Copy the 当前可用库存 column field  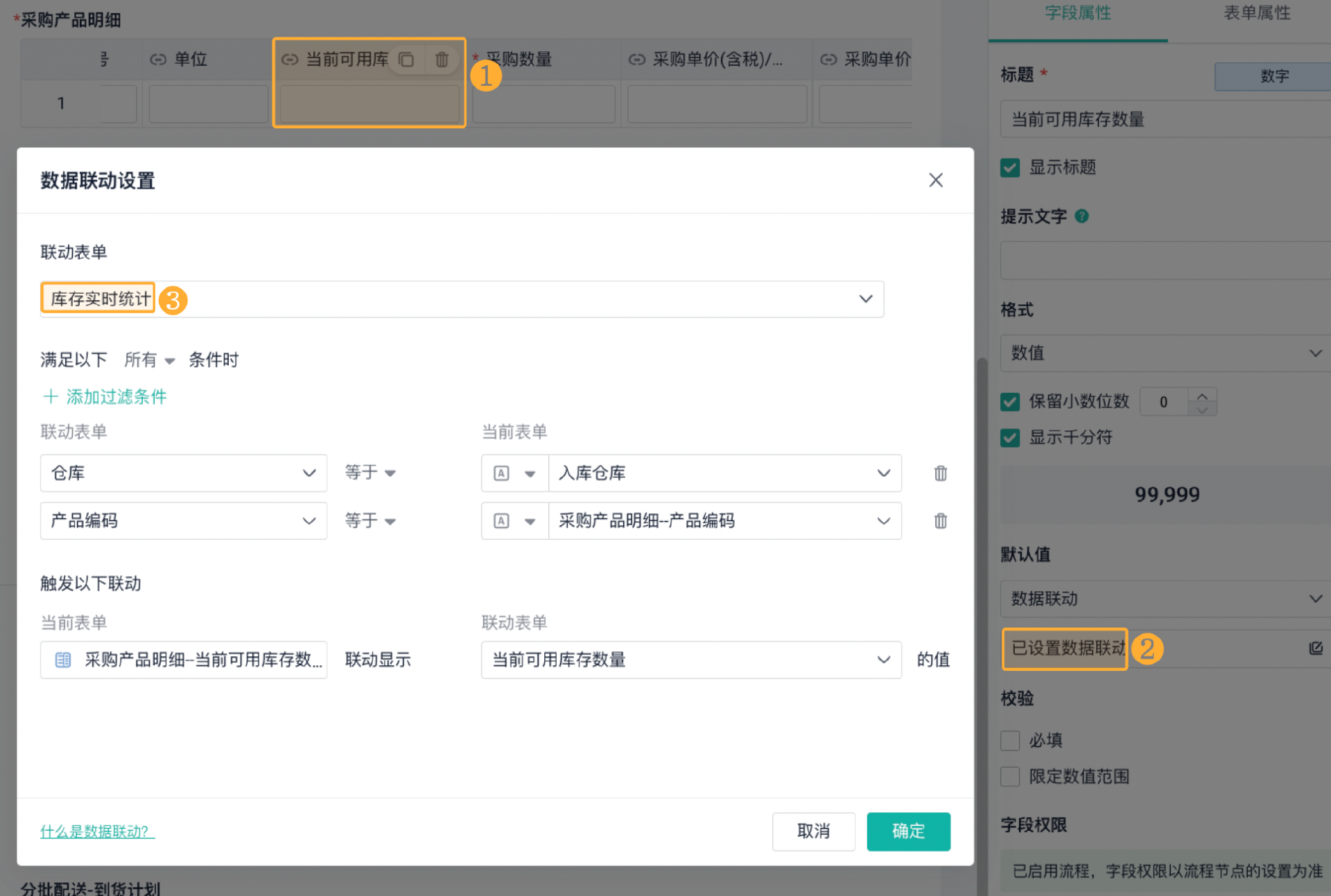(x=406, y=60)
